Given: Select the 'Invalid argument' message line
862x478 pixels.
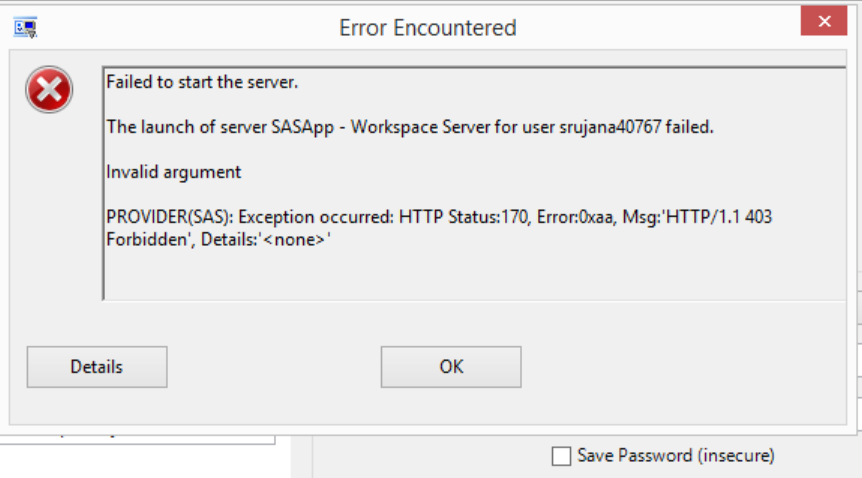Looking at the screenshot, I should (173, 172).
